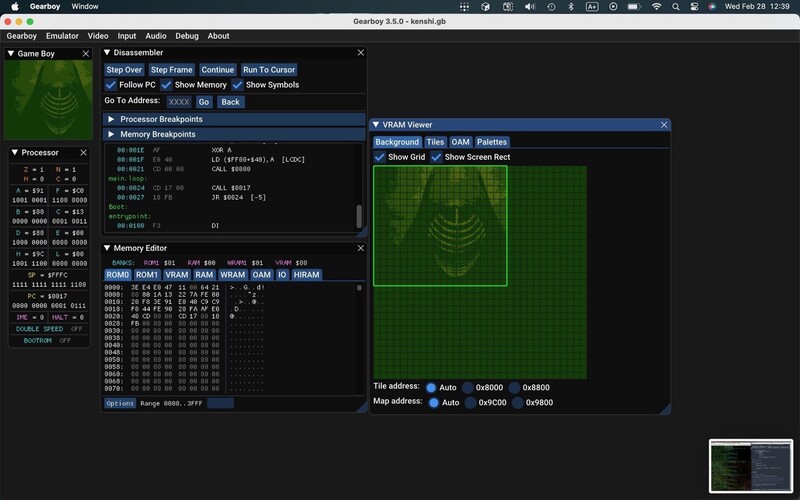Click the grid dots menu bar icon
800x500 pixels.
click(x=464, y=7)
